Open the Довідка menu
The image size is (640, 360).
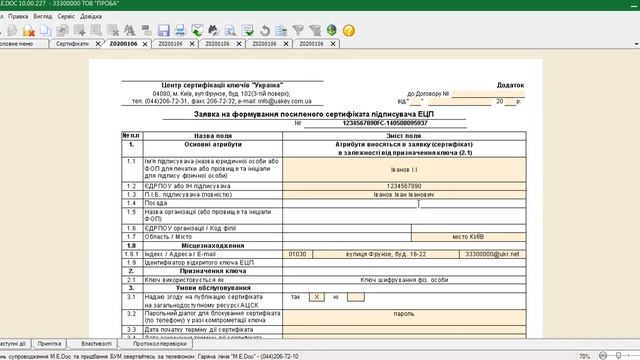coord(91,16)
